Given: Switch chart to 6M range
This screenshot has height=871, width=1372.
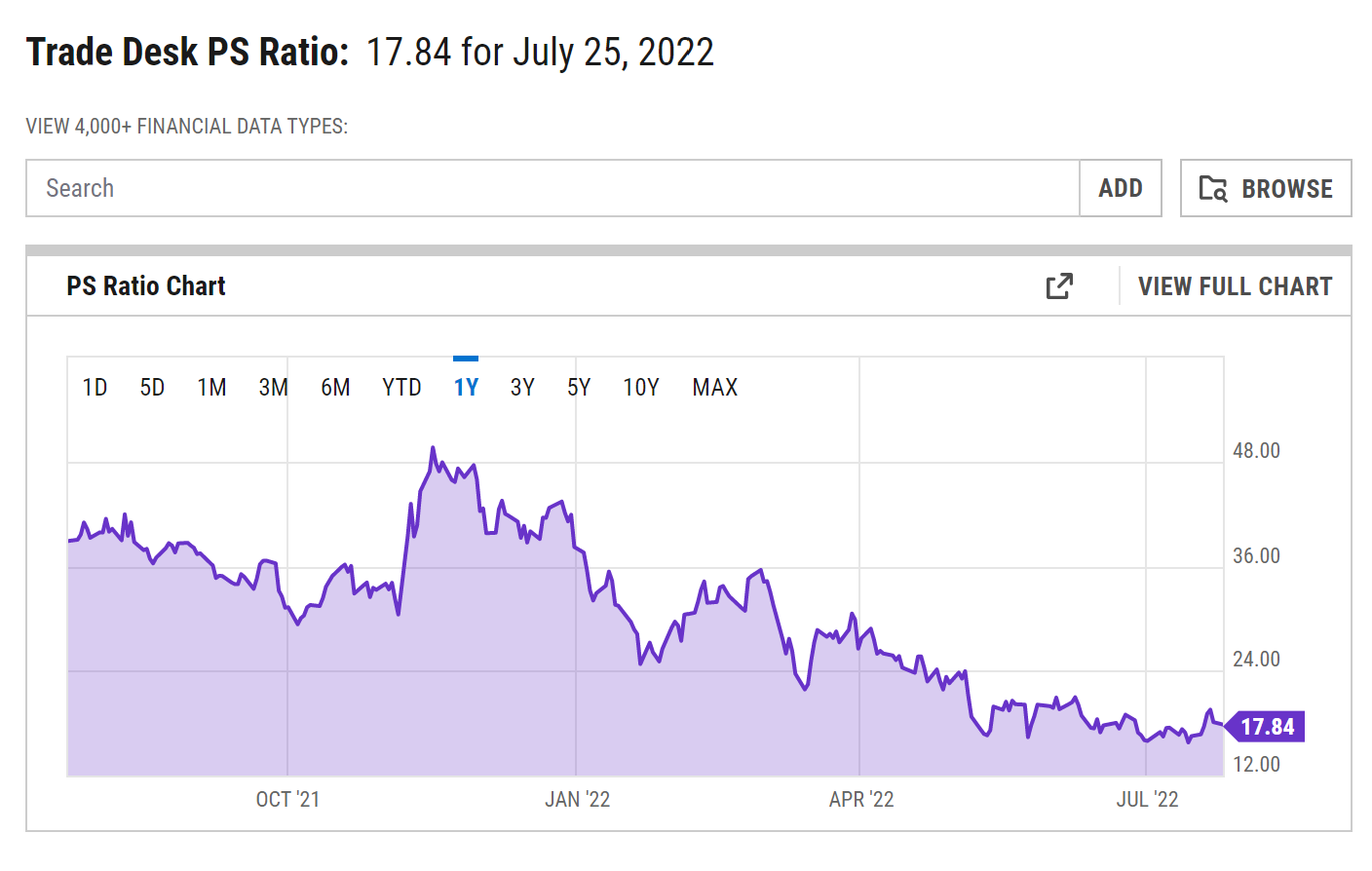Looking at the screenshot, I should point(335,388).
